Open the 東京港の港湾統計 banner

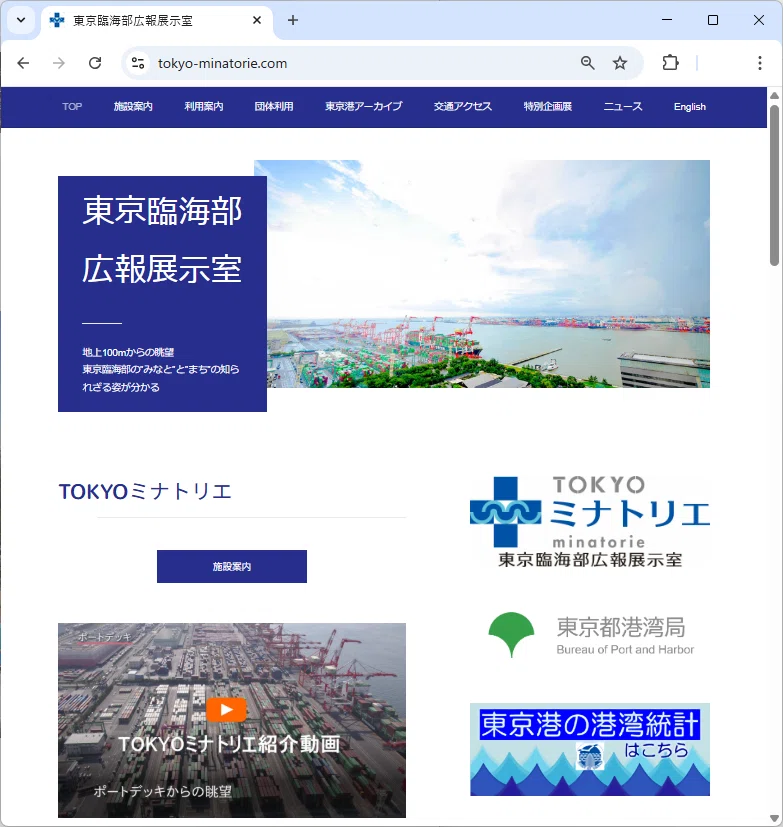coord(589,749)
